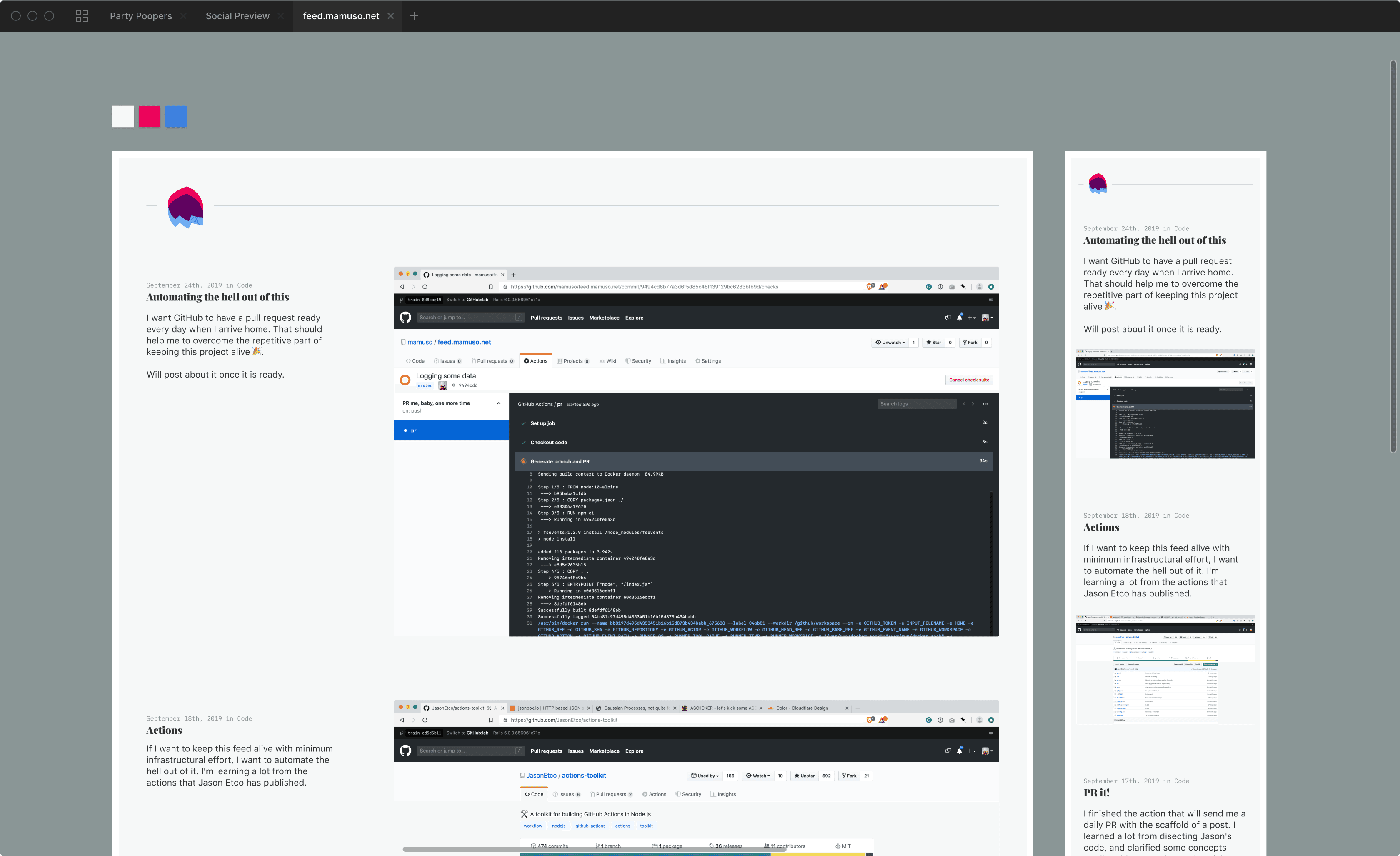Open 'Automating the hell out of this' post title
This screenshot has width=1400, height=856.
tap(217, 297)
